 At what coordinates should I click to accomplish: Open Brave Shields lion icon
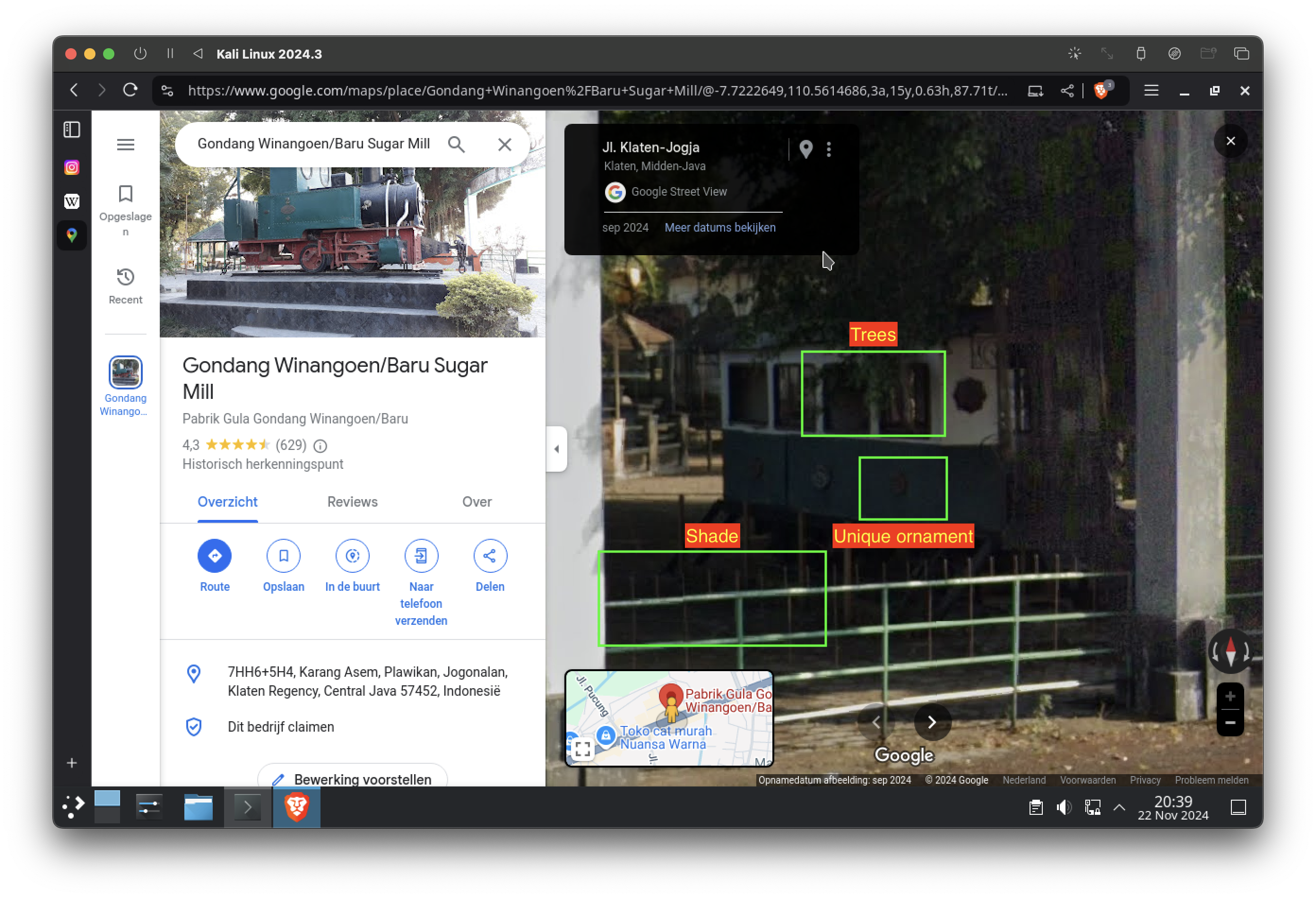point(1101,90)
